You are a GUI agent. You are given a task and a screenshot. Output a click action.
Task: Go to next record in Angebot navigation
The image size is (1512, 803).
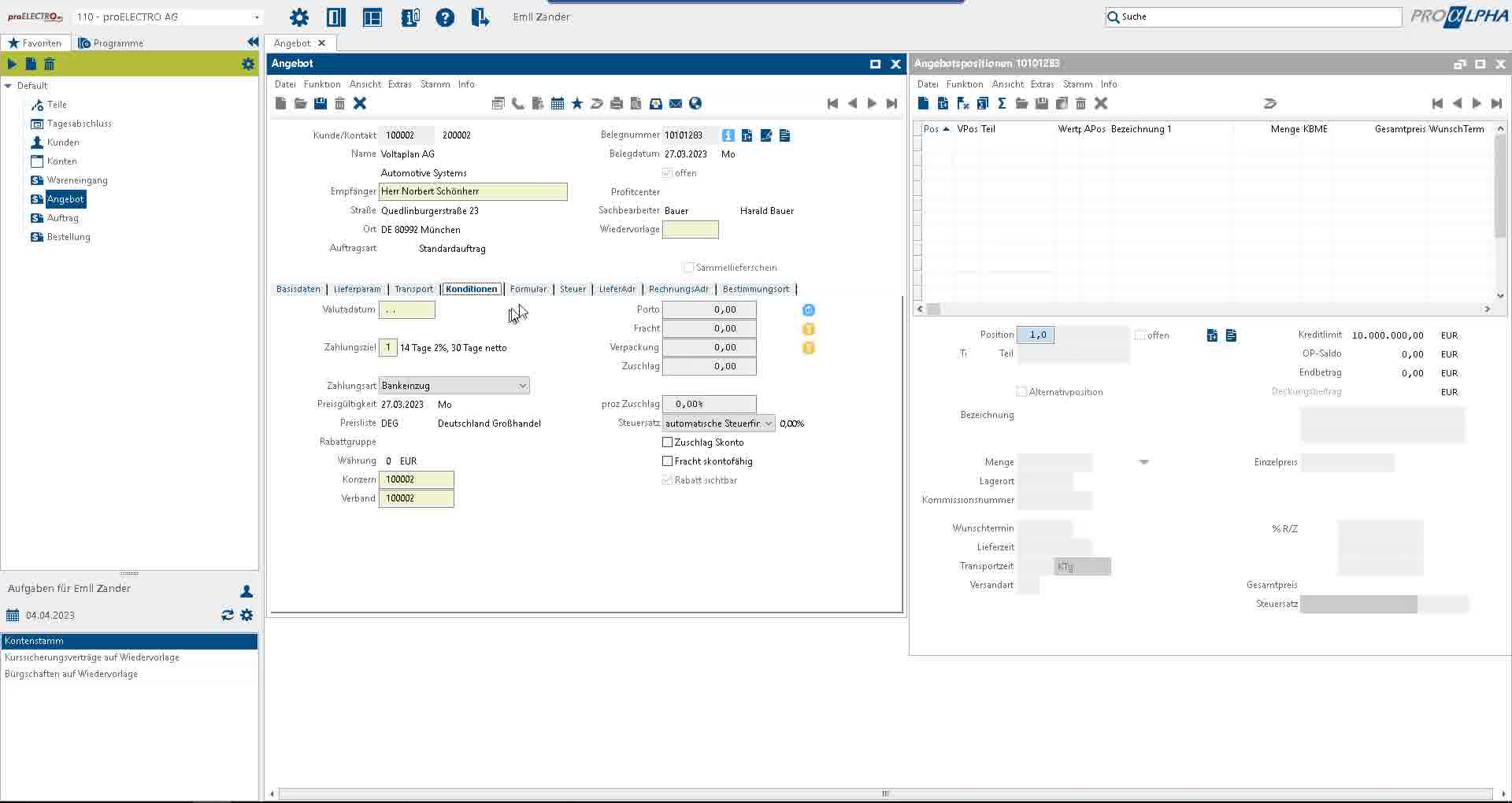(x=872, y=103)
